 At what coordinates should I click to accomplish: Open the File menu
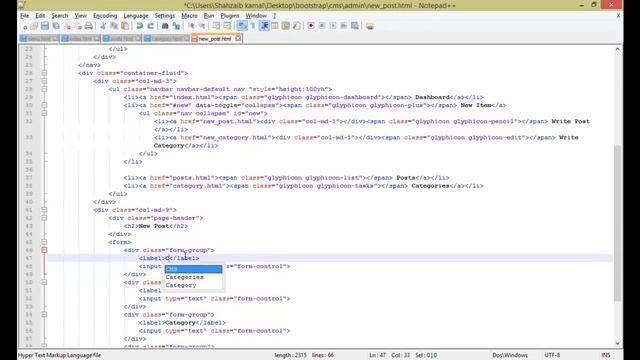pos(24,16)
